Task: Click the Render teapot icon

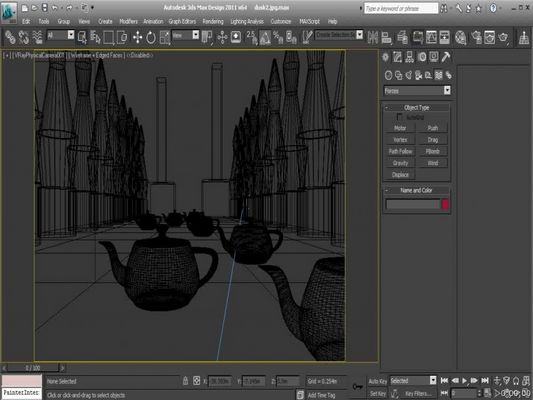Action: tap(503, 37)
